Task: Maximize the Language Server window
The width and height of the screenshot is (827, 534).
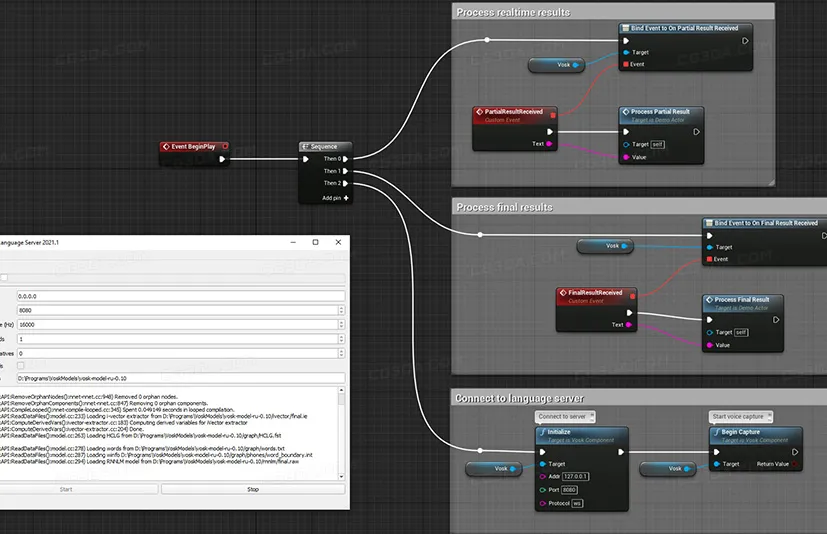Action: [x=315, y=242]
